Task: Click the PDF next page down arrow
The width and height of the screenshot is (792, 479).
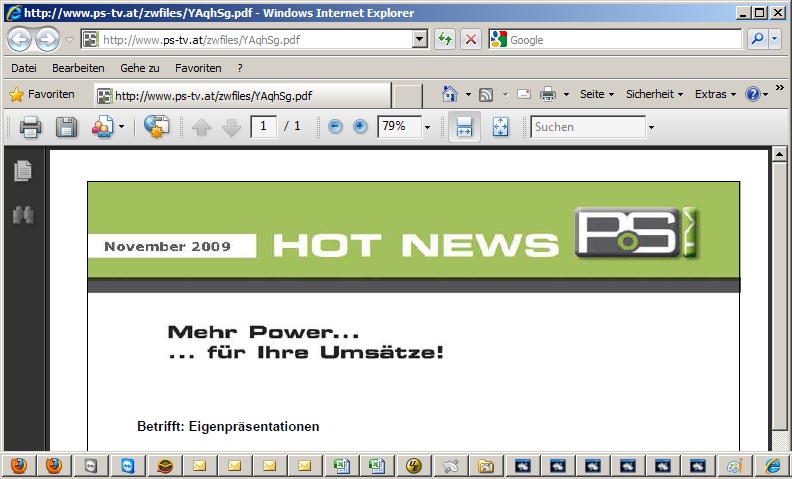Action: pyautogui.click(x=231, y=127)
